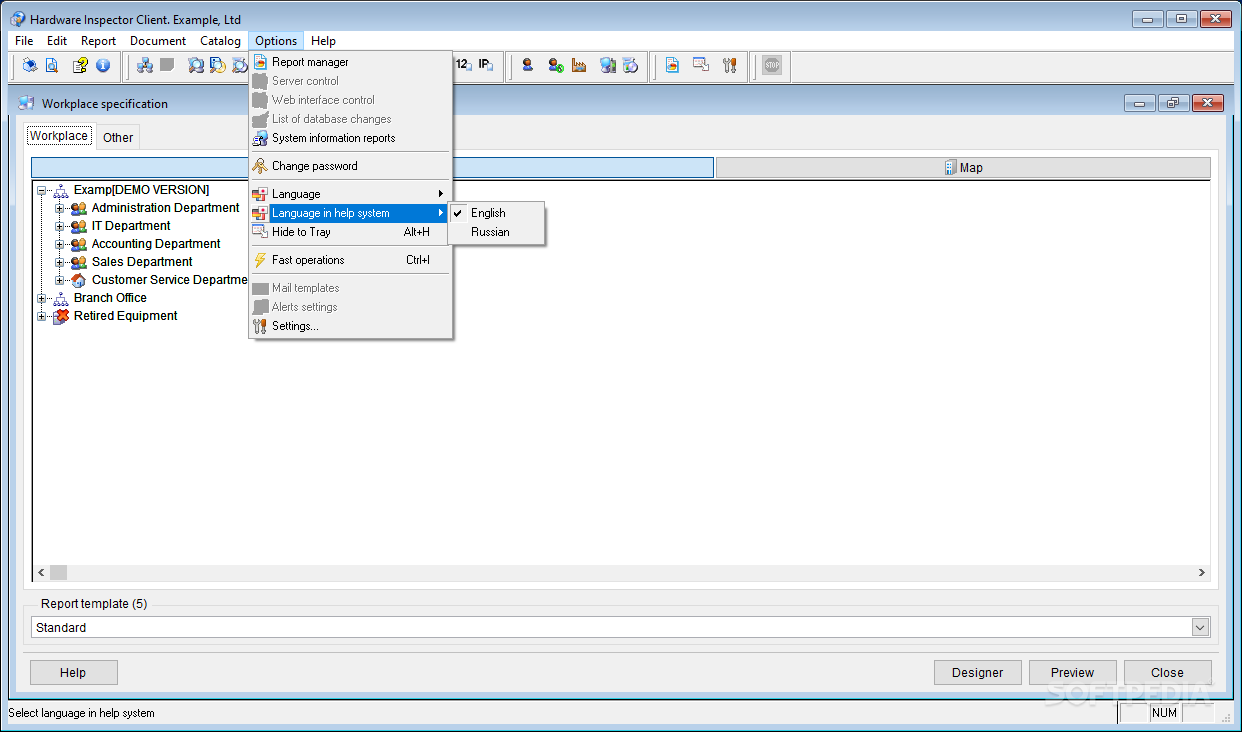Click the people icon beside IT Department
1242x732 pixels.
[x=79, y=226]
